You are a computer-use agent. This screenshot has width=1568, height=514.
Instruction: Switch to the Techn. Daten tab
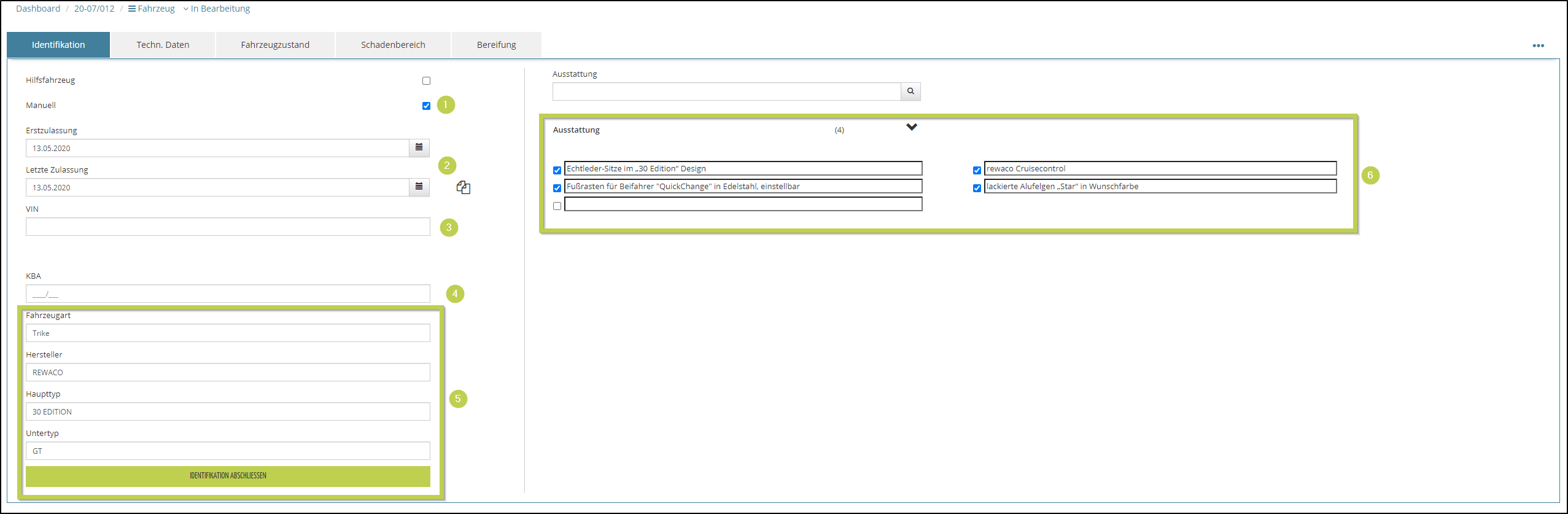(163, 45)
